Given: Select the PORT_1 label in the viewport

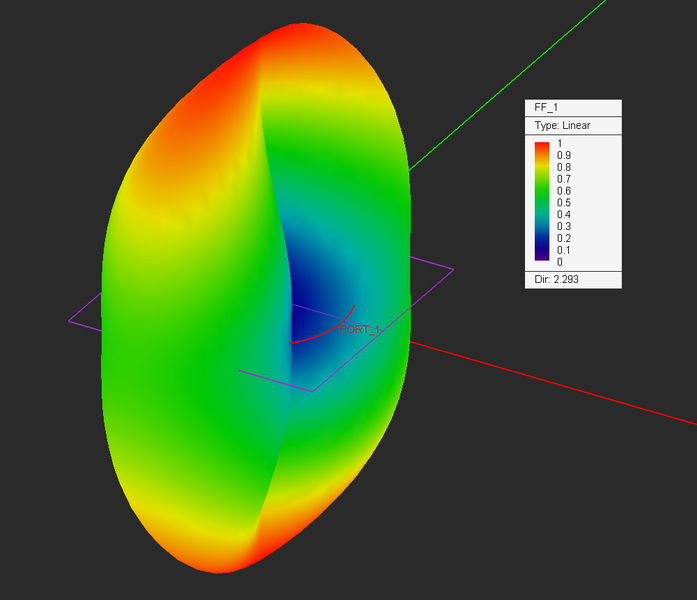Looking at the screenshot, I should pyautogui.click(x=360, y=329).
